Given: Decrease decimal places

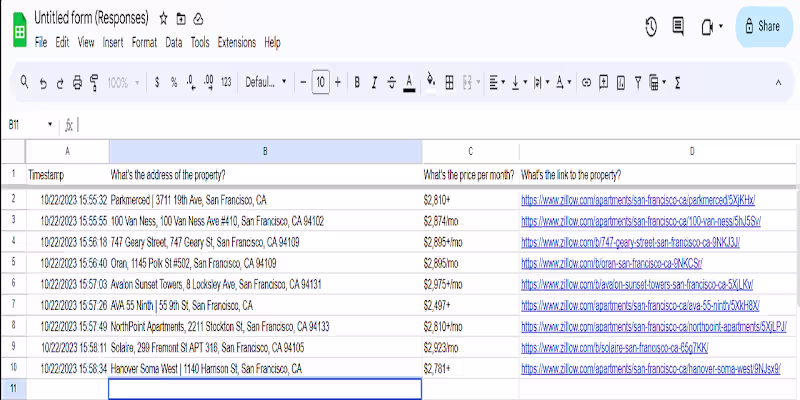Looking at the screenshot, I should 191,83.
